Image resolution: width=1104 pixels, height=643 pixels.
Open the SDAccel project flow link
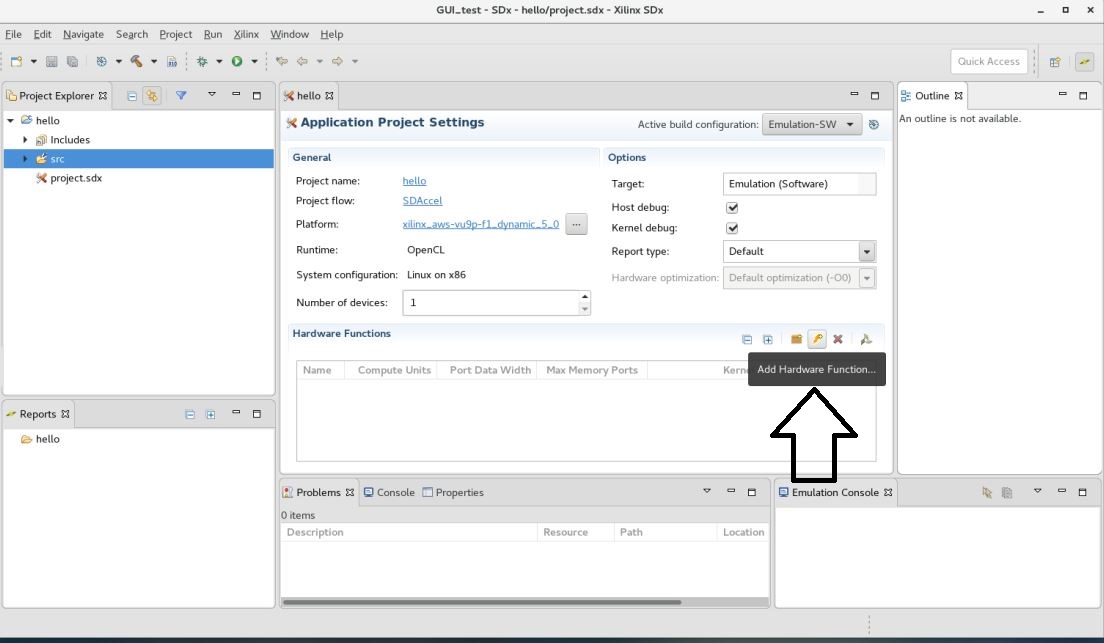422,201
